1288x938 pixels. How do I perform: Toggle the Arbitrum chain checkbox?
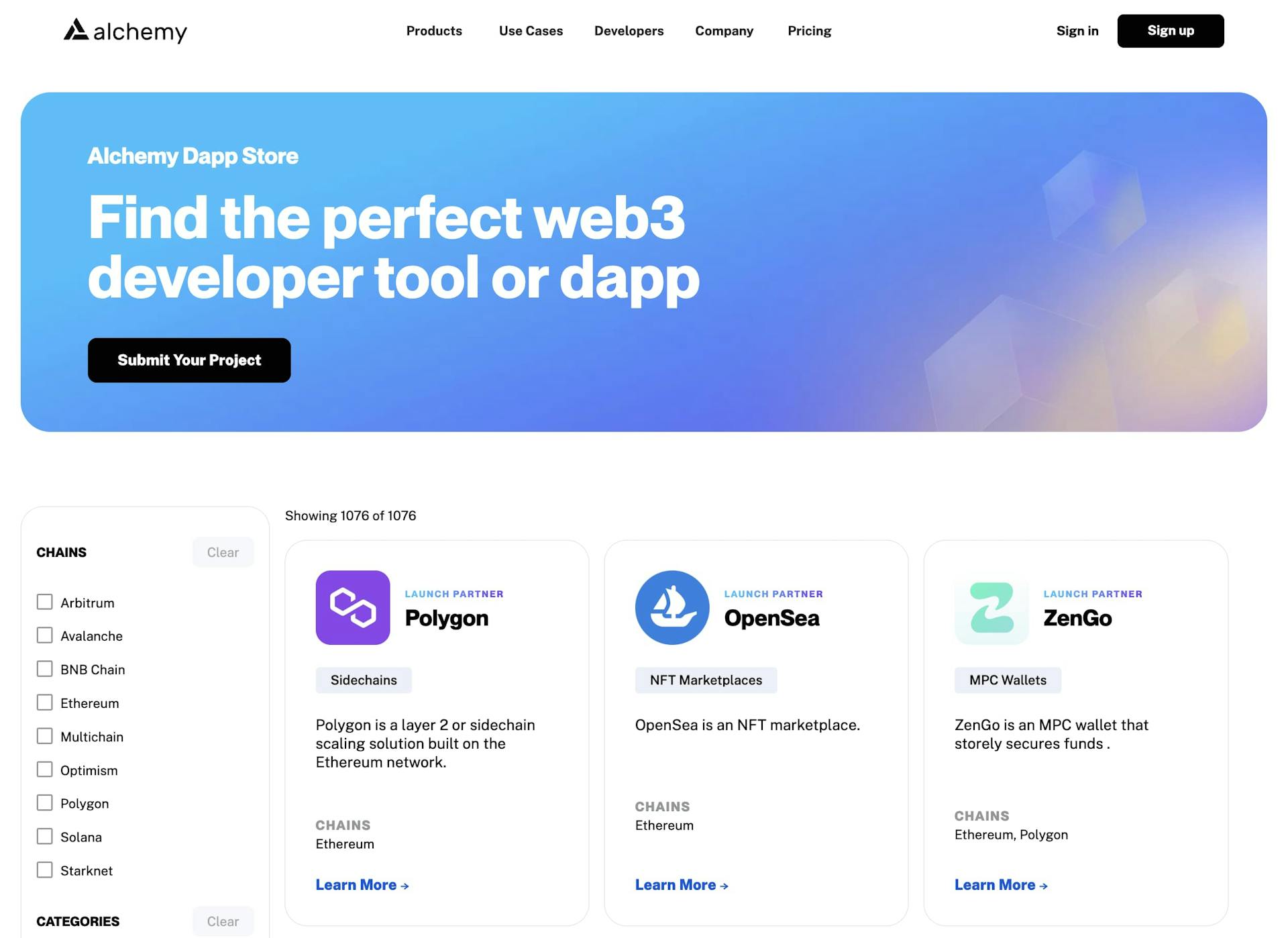pos(44,602)
